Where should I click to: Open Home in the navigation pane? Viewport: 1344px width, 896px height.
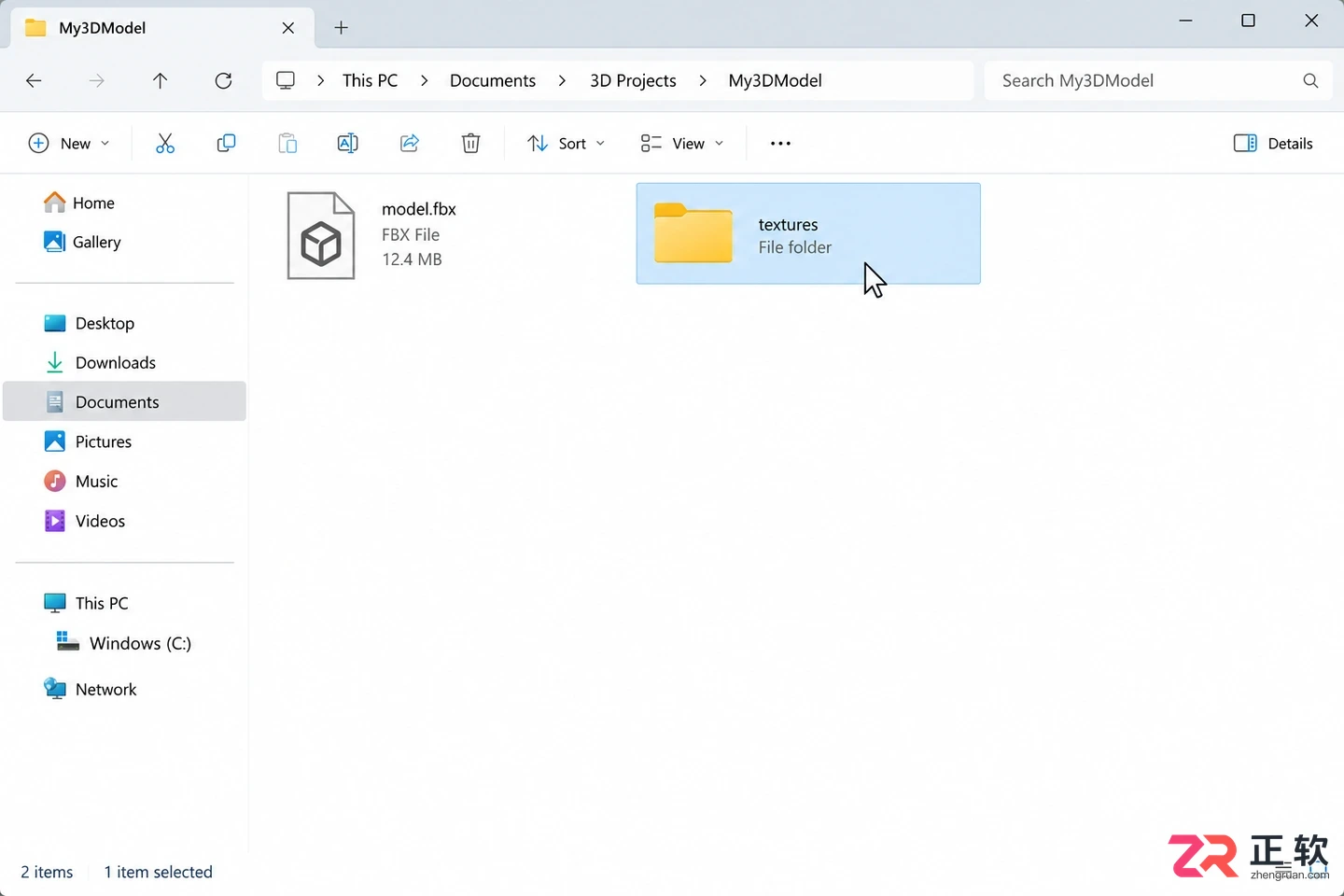tap(79, 203)
